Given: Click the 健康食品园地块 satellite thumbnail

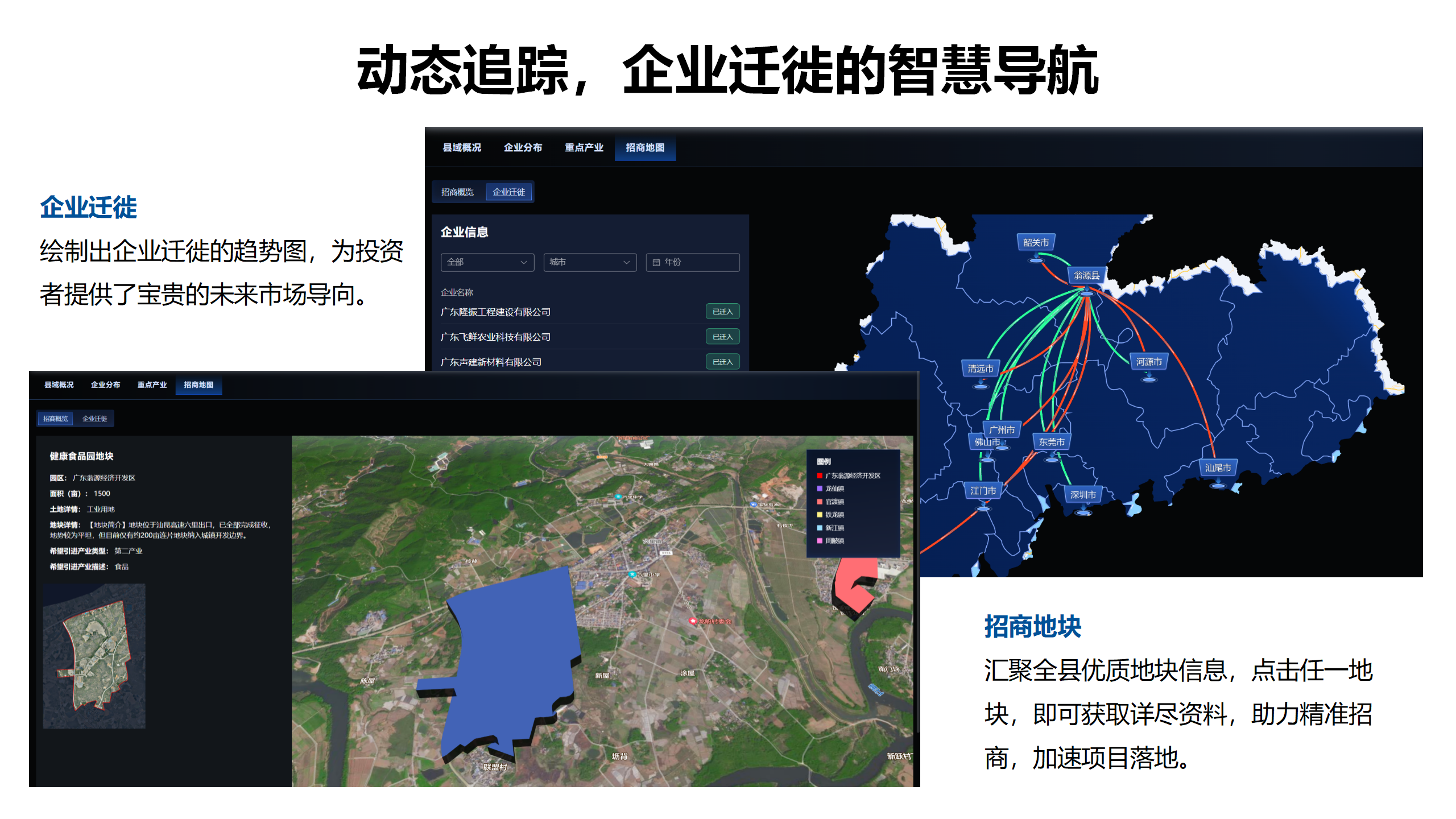Looking at the screenshot, I should [94, 654].
